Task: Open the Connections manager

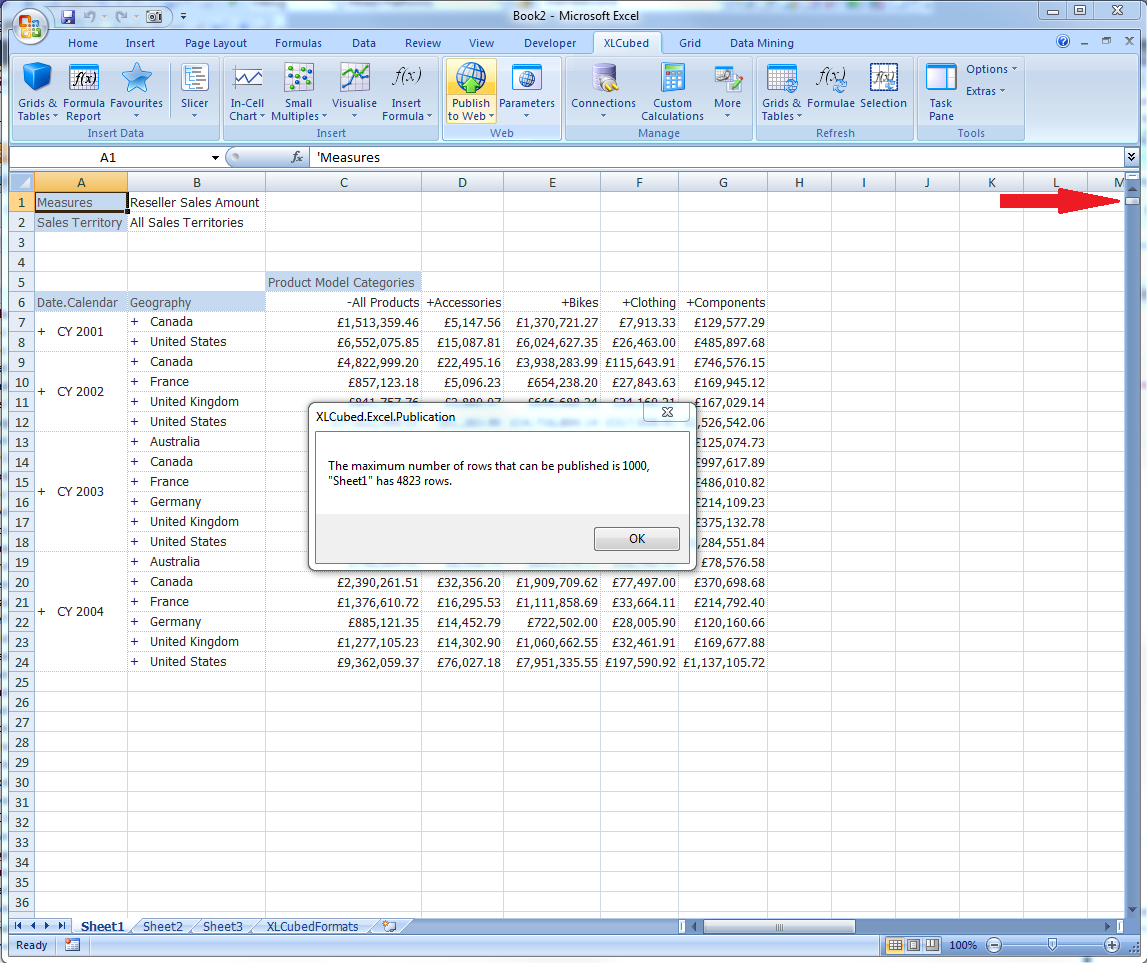Action: tap(603, 91)
